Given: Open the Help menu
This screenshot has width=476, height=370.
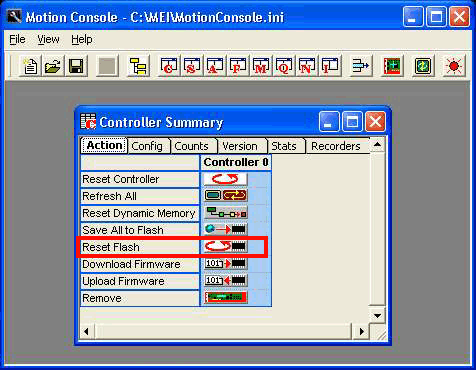Looking at the screenshot, I should coord(82,40).
